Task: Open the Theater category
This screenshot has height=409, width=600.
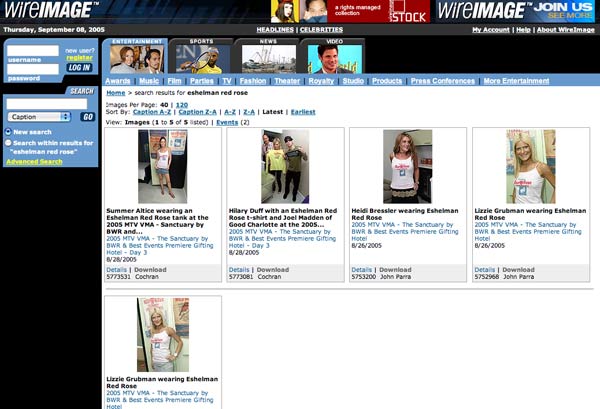Action: (x=287, y=81)
